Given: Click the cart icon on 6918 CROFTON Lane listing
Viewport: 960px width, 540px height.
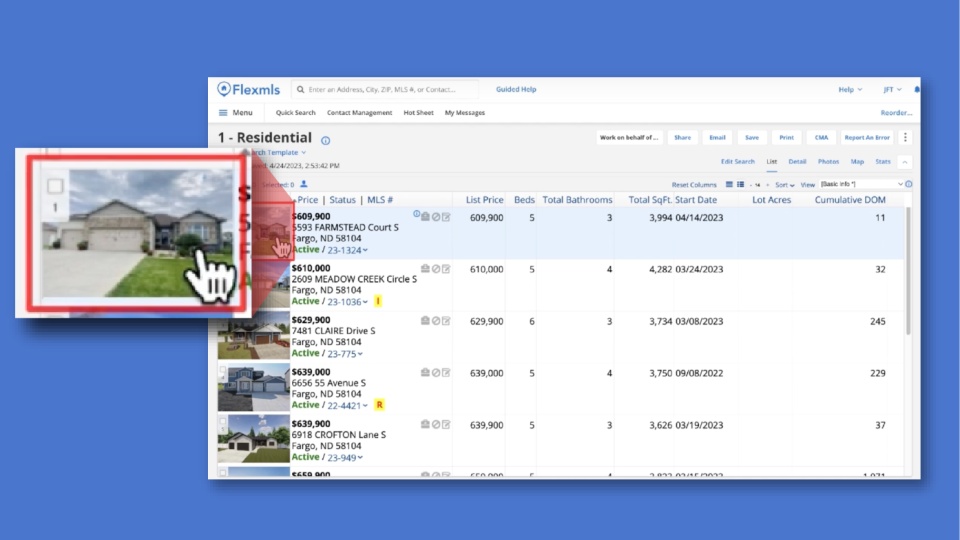Looking at the screenshot, I should [x=425, y=424].
